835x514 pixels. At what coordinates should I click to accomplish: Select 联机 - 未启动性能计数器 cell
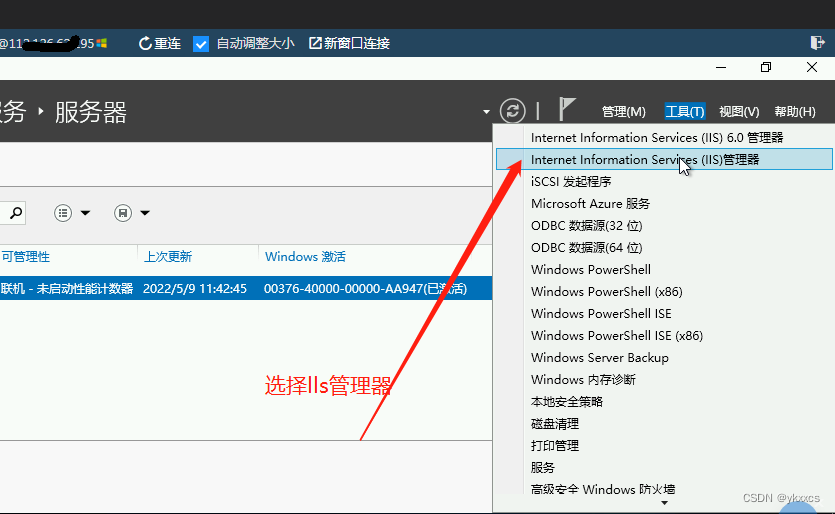[67, 289]
